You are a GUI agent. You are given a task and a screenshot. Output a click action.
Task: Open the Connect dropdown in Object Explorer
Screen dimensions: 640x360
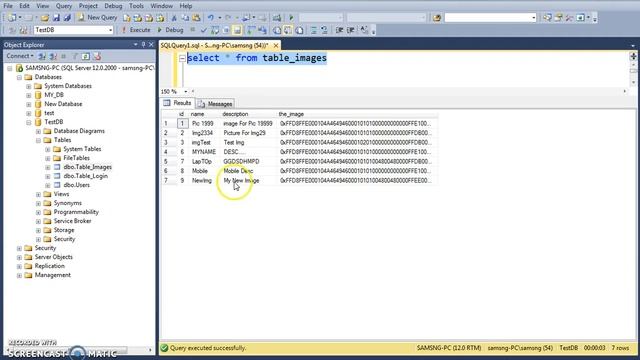tap(19, 56)
